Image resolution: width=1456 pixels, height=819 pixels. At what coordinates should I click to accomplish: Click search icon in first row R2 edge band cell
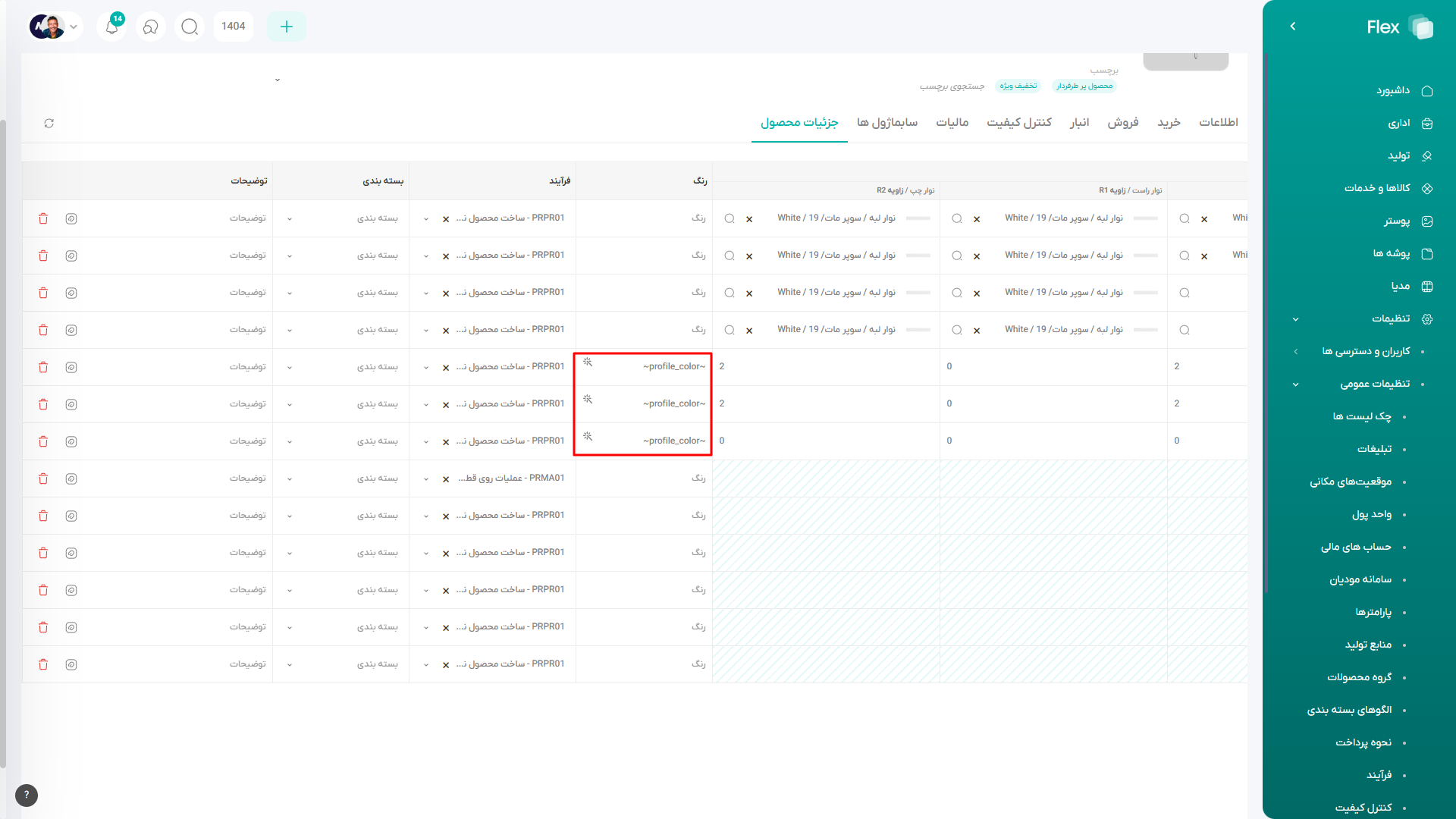pyautogui.click(x=730, y=218)
